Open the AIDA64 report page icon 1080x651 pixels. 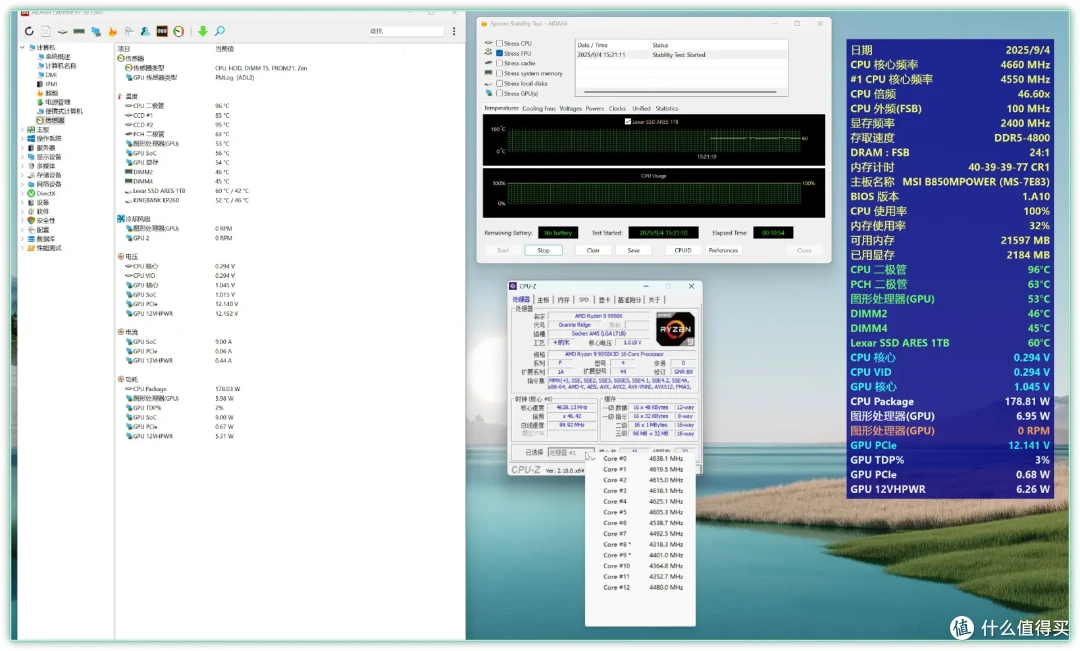point(45,31)
